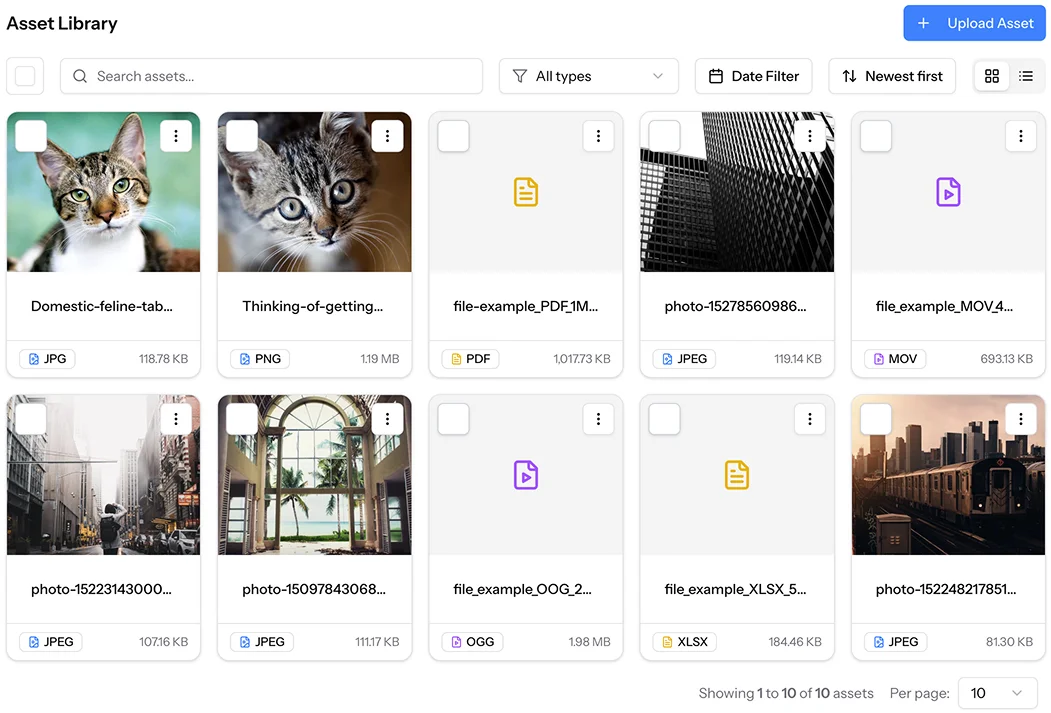Click the yellow PDF document icon
Viewport: 1051px width, 713px height.
tap(526, 192)
